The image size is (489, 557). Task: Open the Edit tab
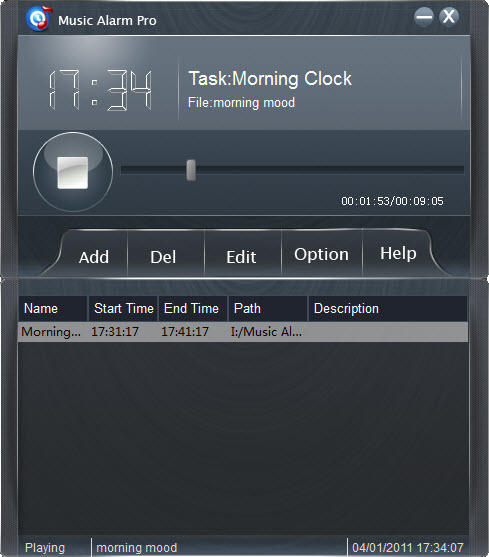pyautogui.click(x=241, y=257)
